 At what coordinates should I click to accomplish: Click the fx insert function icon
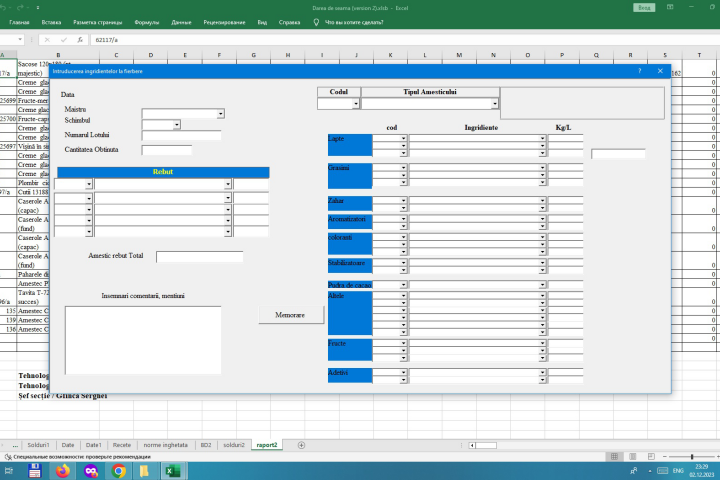coord(80,40)
